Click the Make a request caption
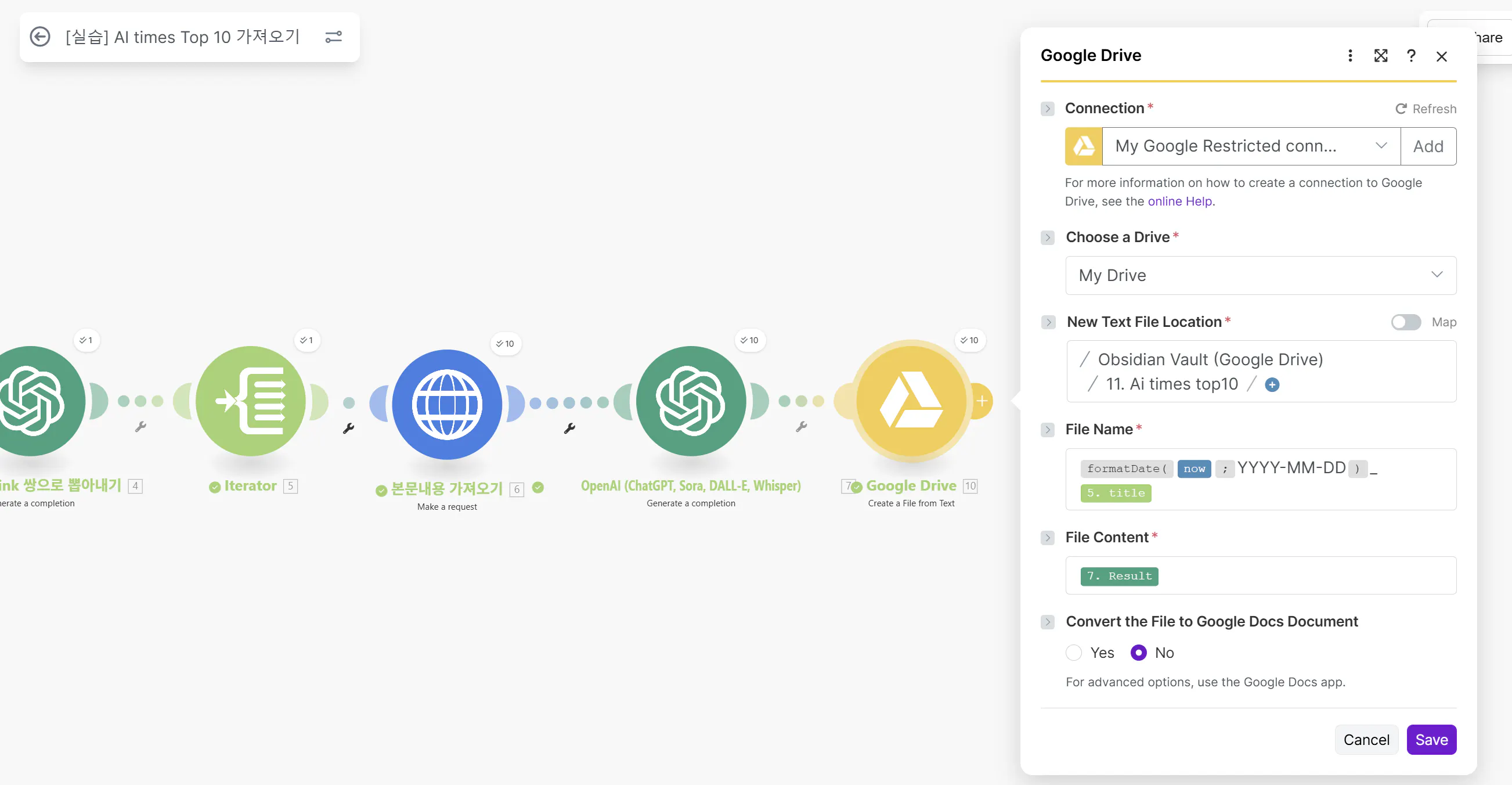1512x785 pixels. pyautogui.click(x=447, y=507)
